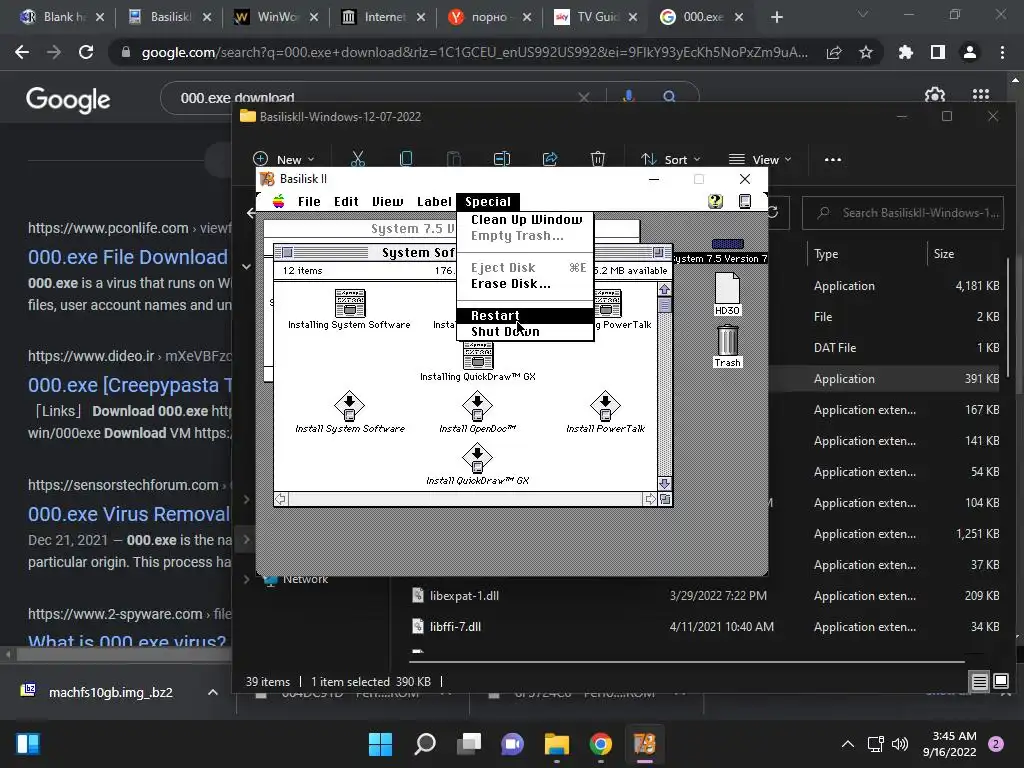Switch Explorer to large icons view

pyautogui.click(x=1001, y=682)
